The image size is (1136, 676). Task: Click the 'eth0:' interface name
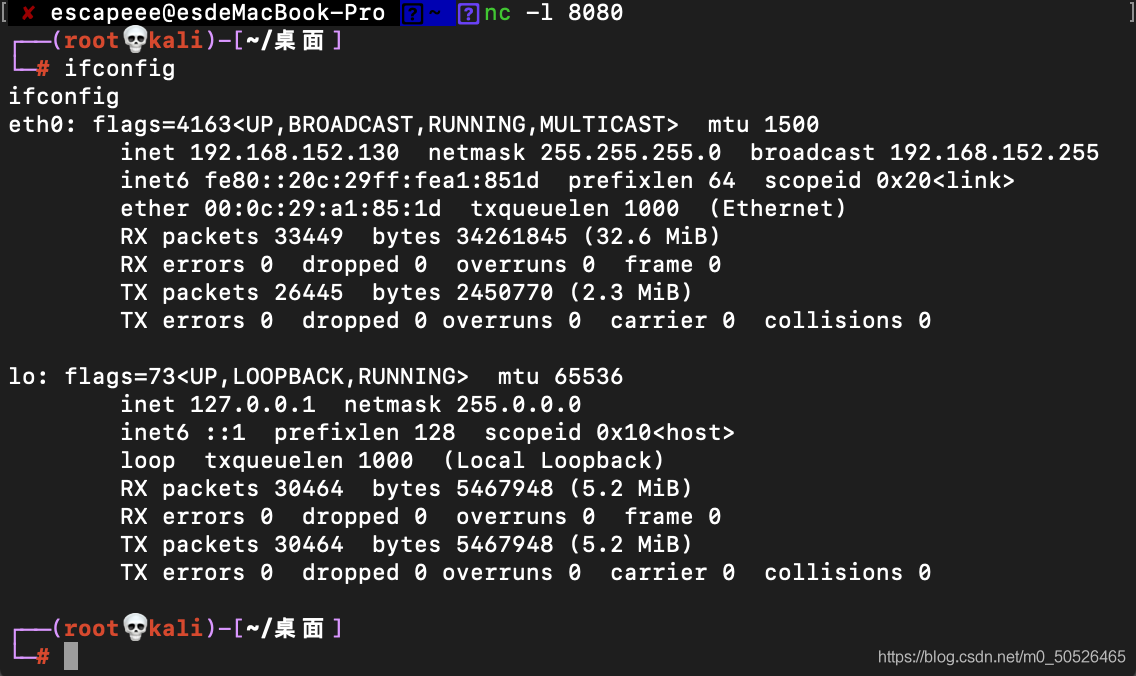point(42,125)
